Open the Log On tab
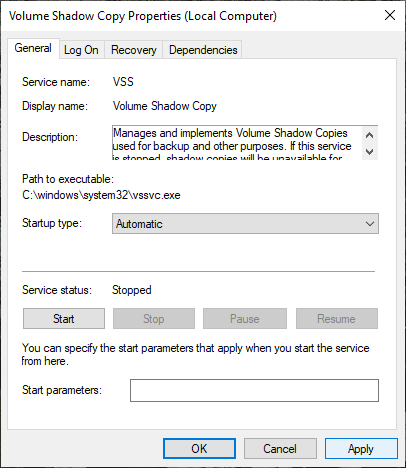The height and width of the screenshot is (468, 406). (81, 50)
